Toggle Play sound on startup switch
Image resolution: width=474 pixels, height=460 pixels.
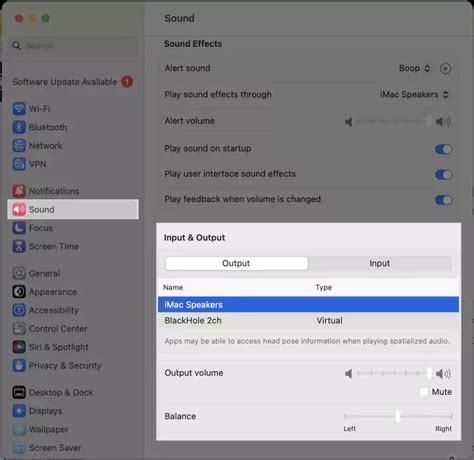(x=444, y=149)
